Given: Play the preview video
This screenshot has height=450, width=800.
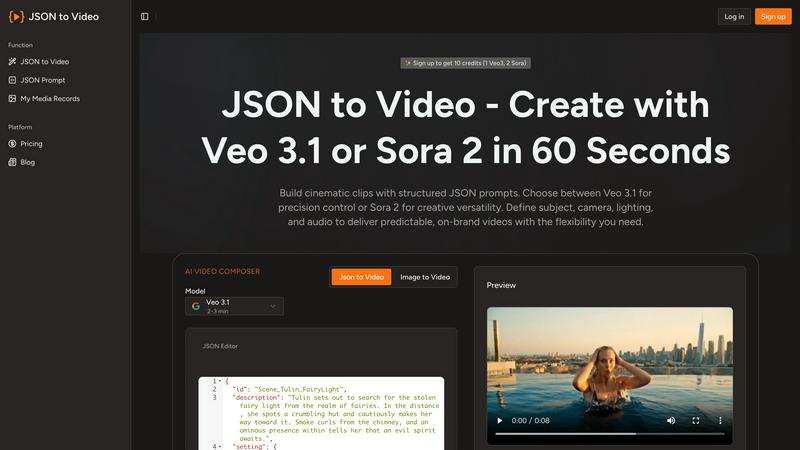Looking at the screenshot, I should click(499, 420).
